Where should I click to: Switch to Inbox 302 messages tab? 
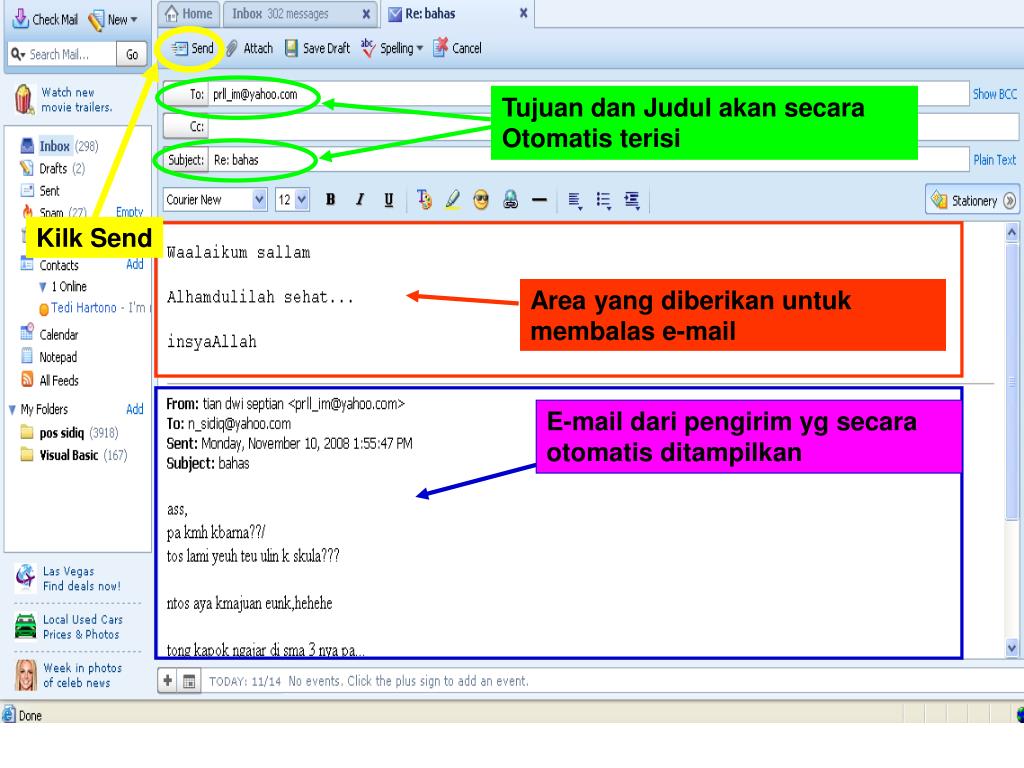point(280,14)
